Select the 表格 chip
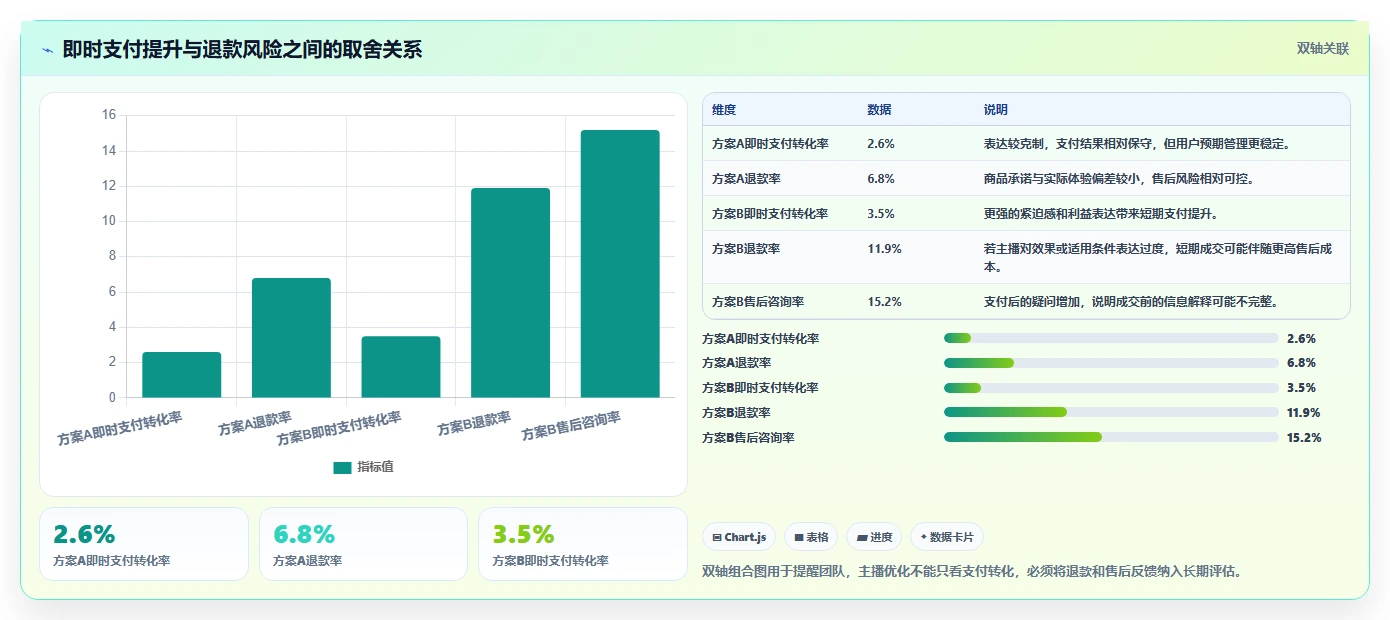The width and height of the screenshot is (1390, 620). click(x=811, y=537)
